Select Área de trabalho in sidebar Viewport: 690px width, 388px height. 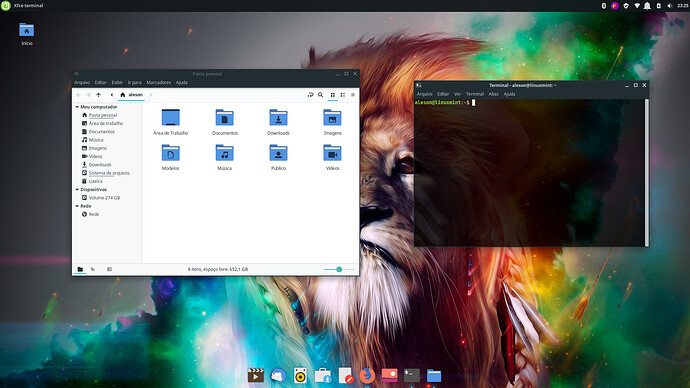pos(103,123)
